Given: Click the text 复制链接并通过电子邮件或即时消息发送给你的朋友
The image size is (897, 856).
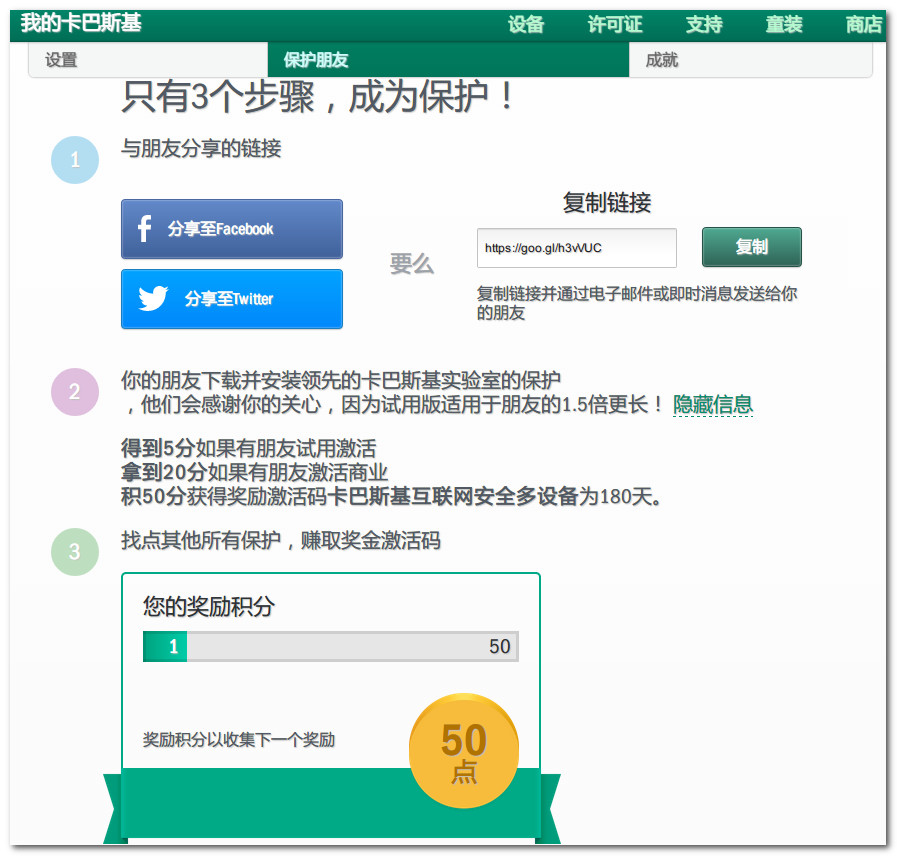Looking at the screenshot, I should click(637, 303).
